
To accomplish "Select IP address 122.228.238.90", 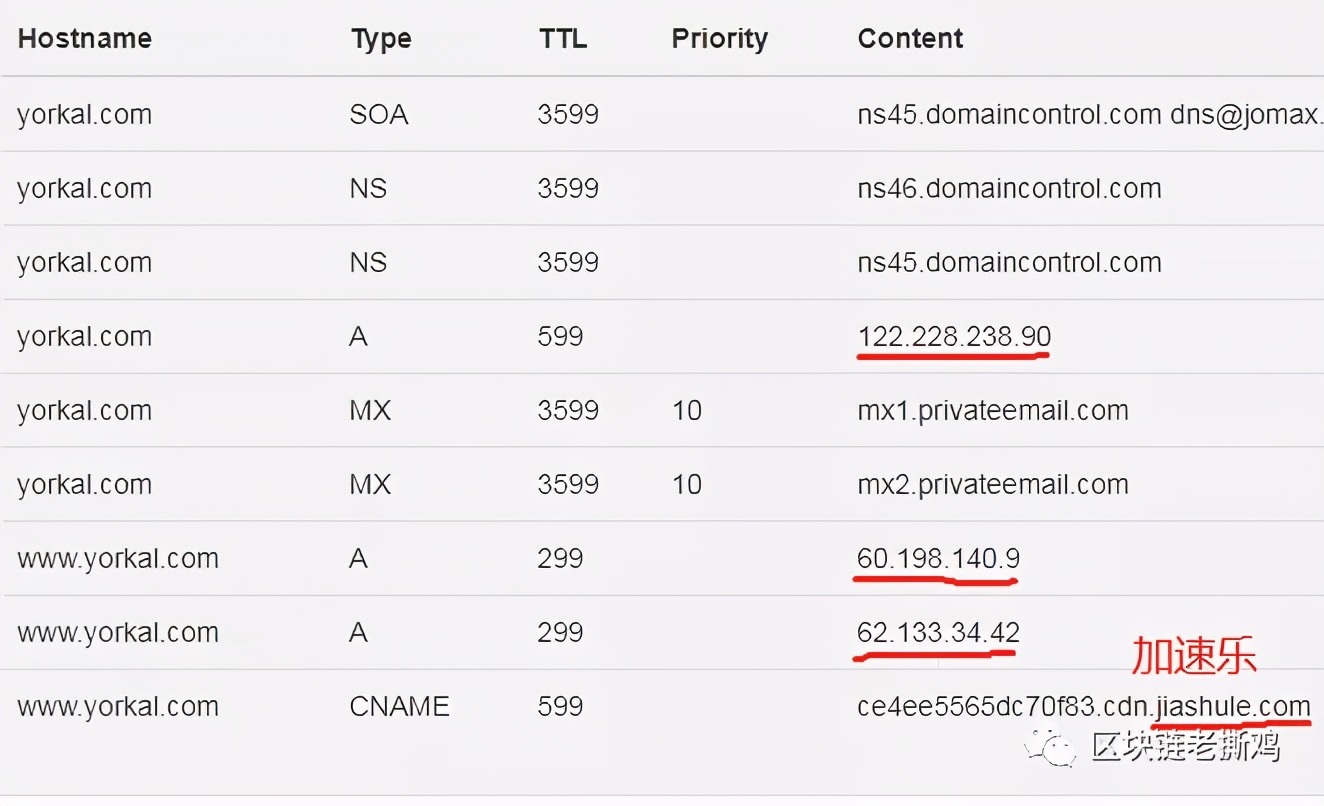I will (954, 337).
